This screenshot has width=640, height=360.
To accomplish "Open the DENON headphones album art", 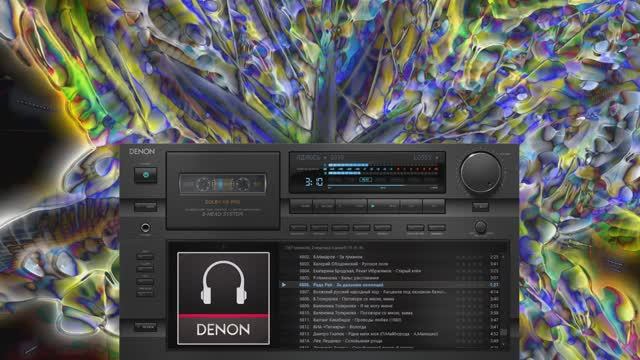I will click(x=223, y=298).
